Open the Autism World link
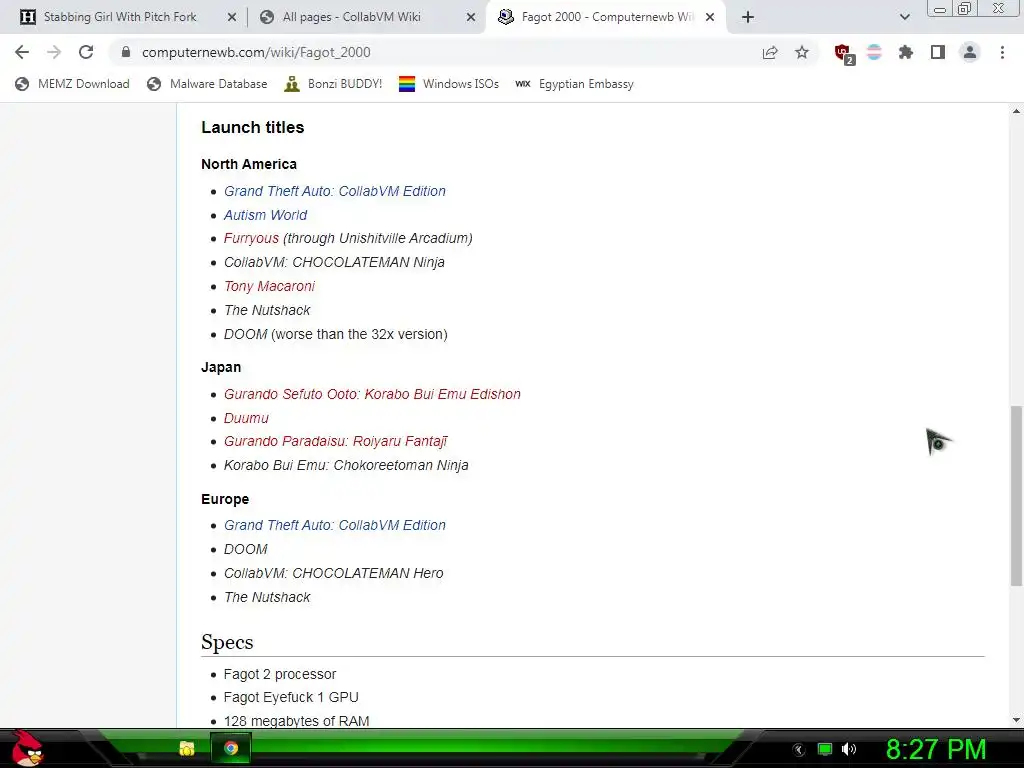 point(265,215)
